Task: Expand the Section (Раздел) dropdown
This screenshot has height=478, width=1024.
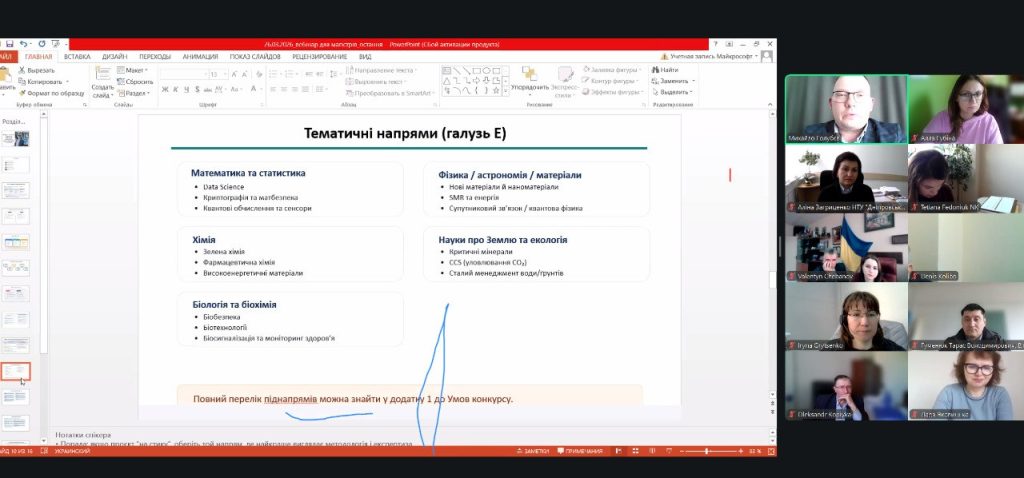Action: [133, 92]
